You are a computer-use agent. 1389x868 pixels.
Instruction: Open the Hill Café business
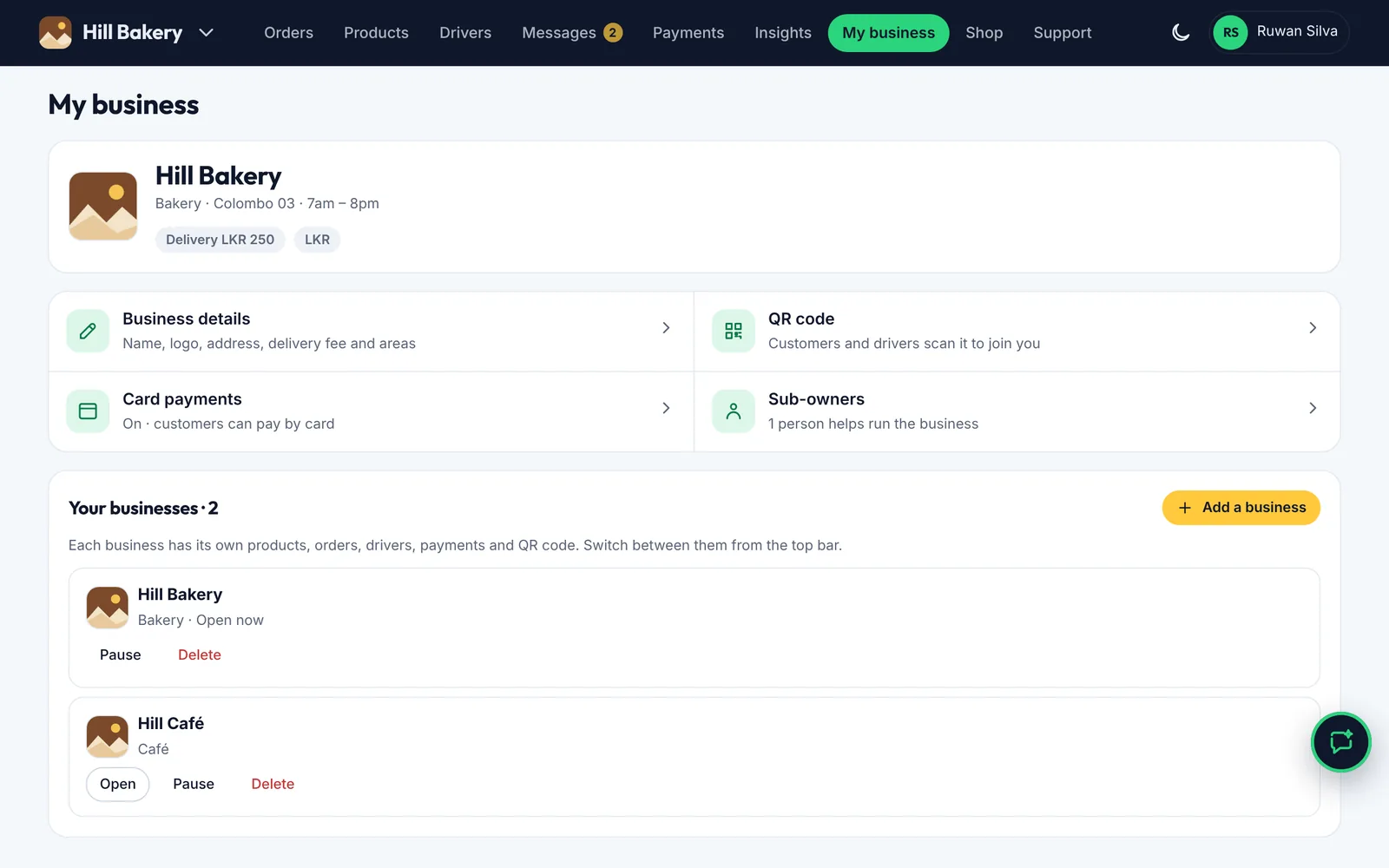point(118,785)
